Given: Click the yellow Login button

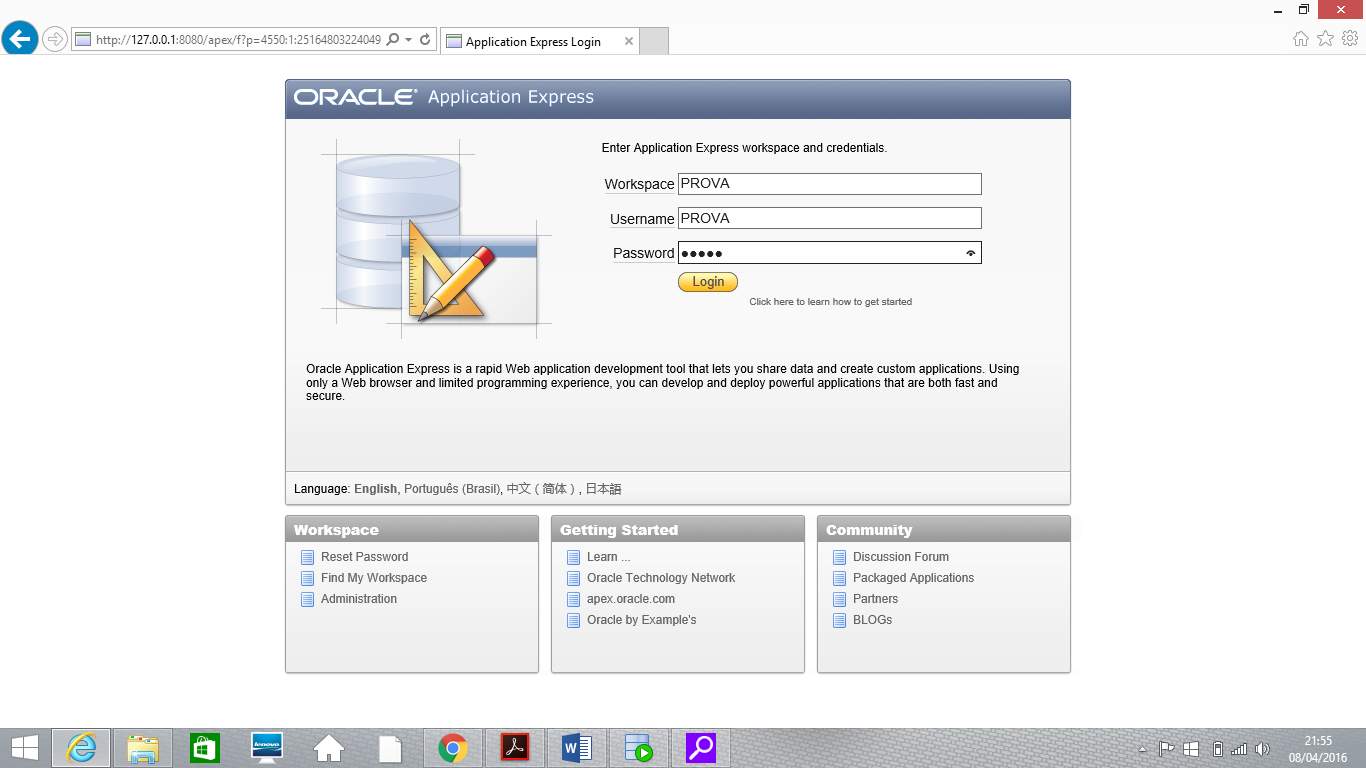Looking at the screenshot, I should coord(708,282).
